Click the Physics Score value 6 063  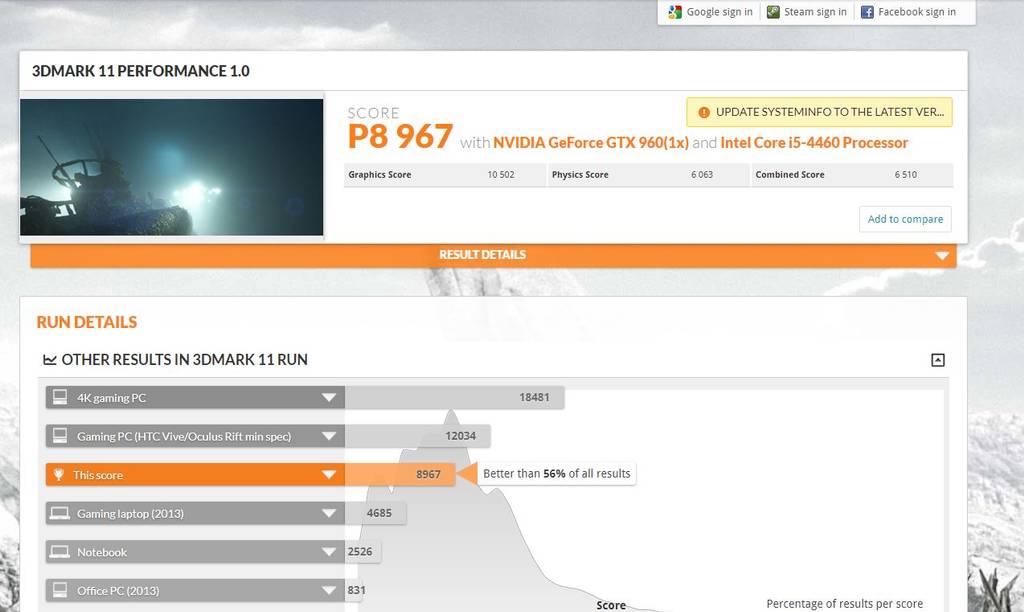(x=702, y=174)
